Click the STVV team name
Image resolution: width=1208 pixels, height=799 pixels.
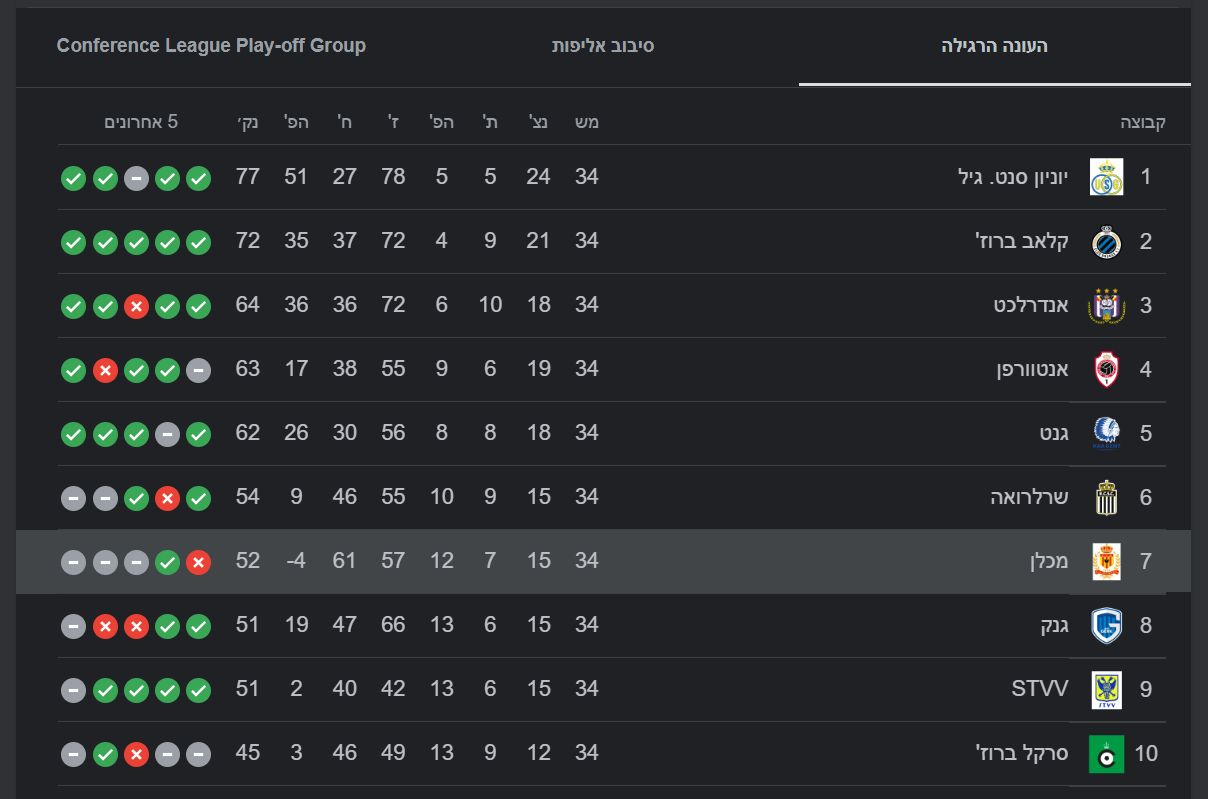[1040, 689]
